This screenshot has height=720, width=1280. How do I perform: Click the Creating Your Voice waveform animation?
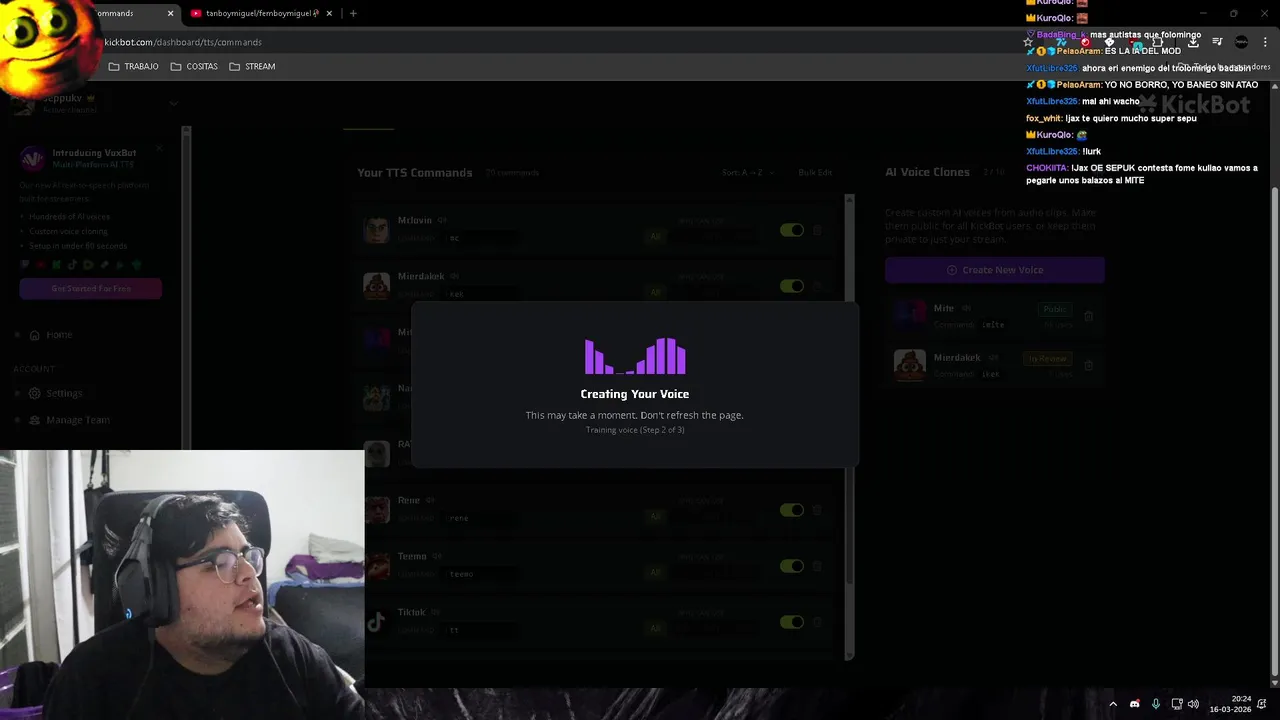[635, 356]
